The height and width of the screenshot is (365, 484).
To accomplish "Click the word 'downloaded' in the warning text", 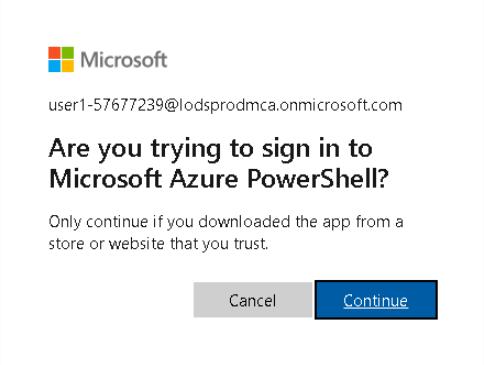I will (x=244, y=222).
